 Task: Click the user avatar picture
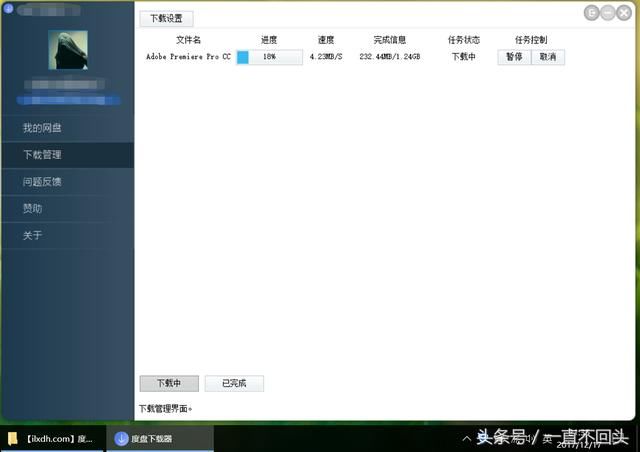click(68, 50)
